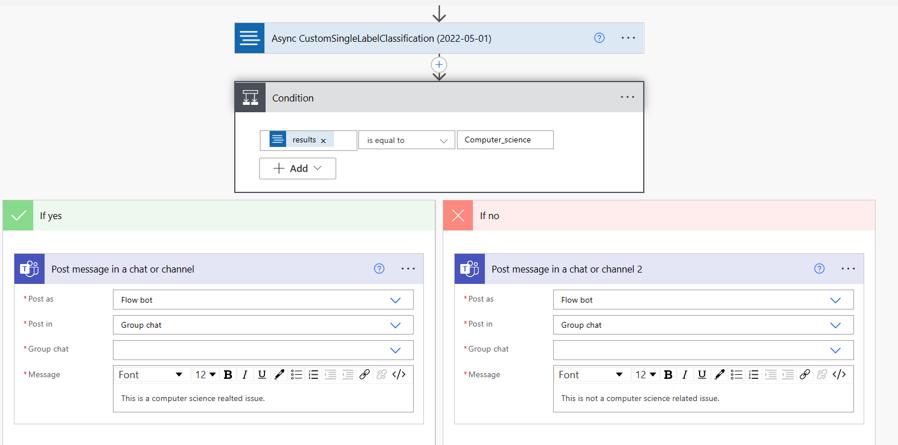Toggle italic in If yes message editor

coord(245,375)
